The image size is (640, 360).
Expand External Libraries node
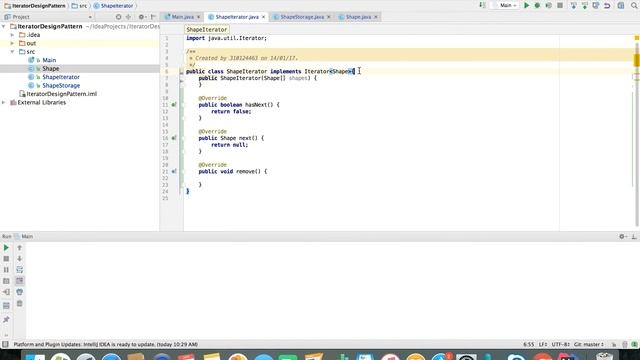[x=4, y=102]
